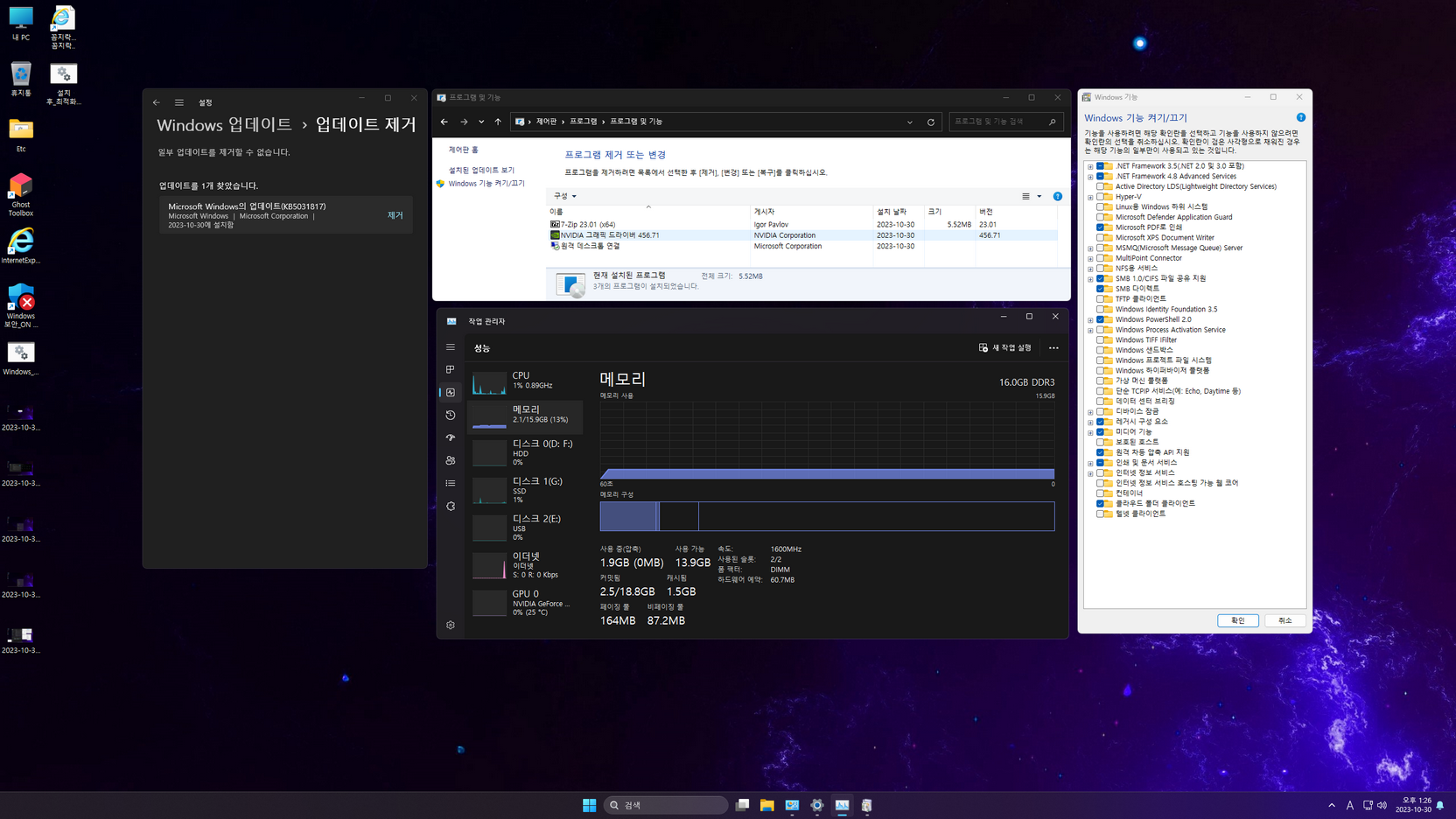Open Recycle Bin desktop icon

(x=21, y=79)
